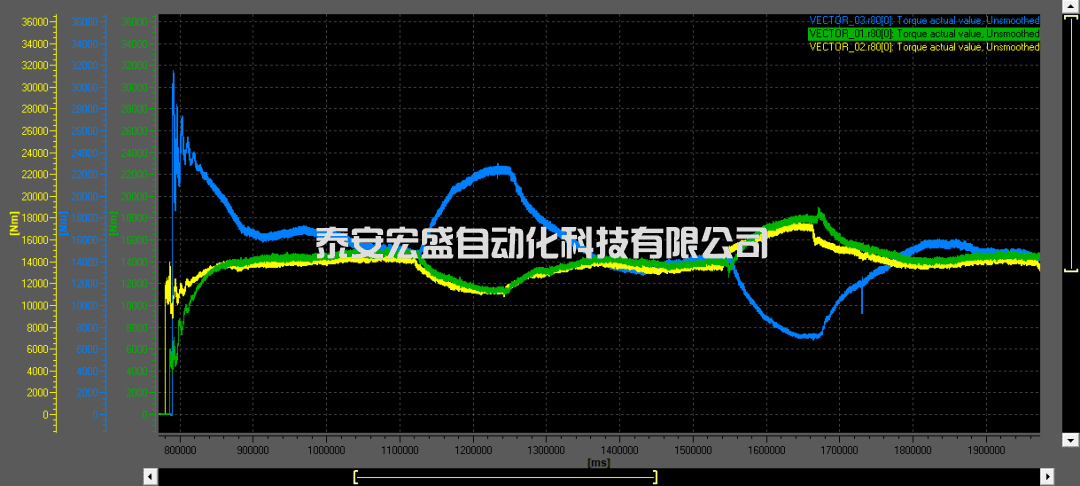This screenshot has height=486, width=1080.
Task: Click the 1900000 tick on time axis
Action: click(985, 451)
